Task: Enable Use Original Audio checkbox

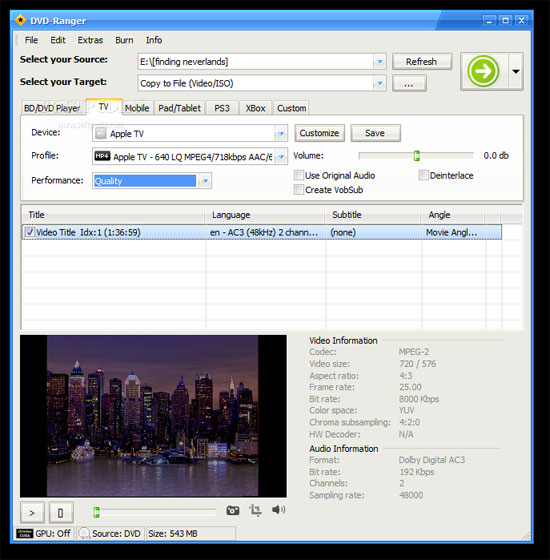Action: tap(299, 175)
